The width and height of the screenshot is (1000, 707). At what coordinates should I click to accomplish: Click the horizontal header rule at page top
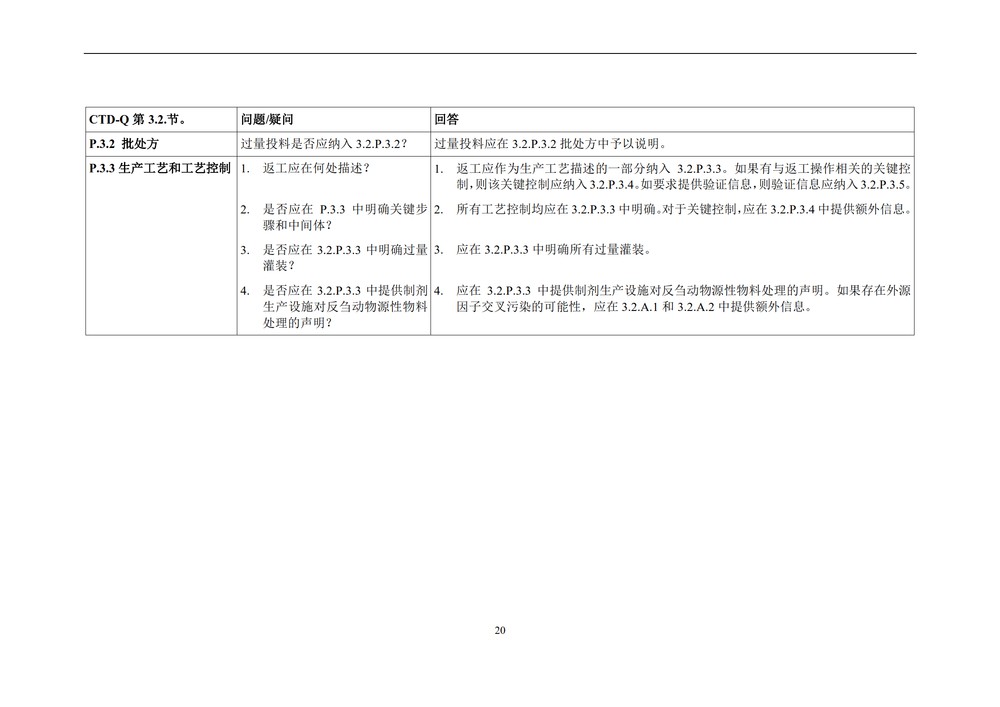(500, 53)
